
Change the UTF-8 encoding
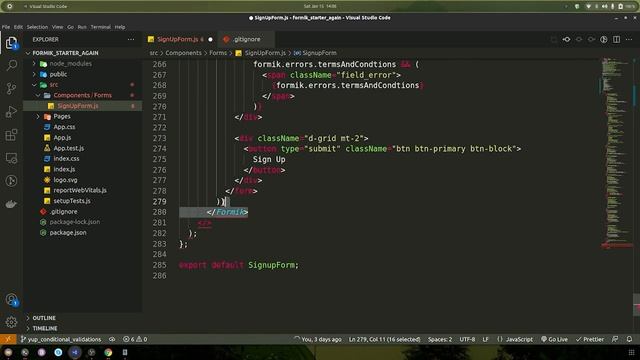click(x=467, y=339)
